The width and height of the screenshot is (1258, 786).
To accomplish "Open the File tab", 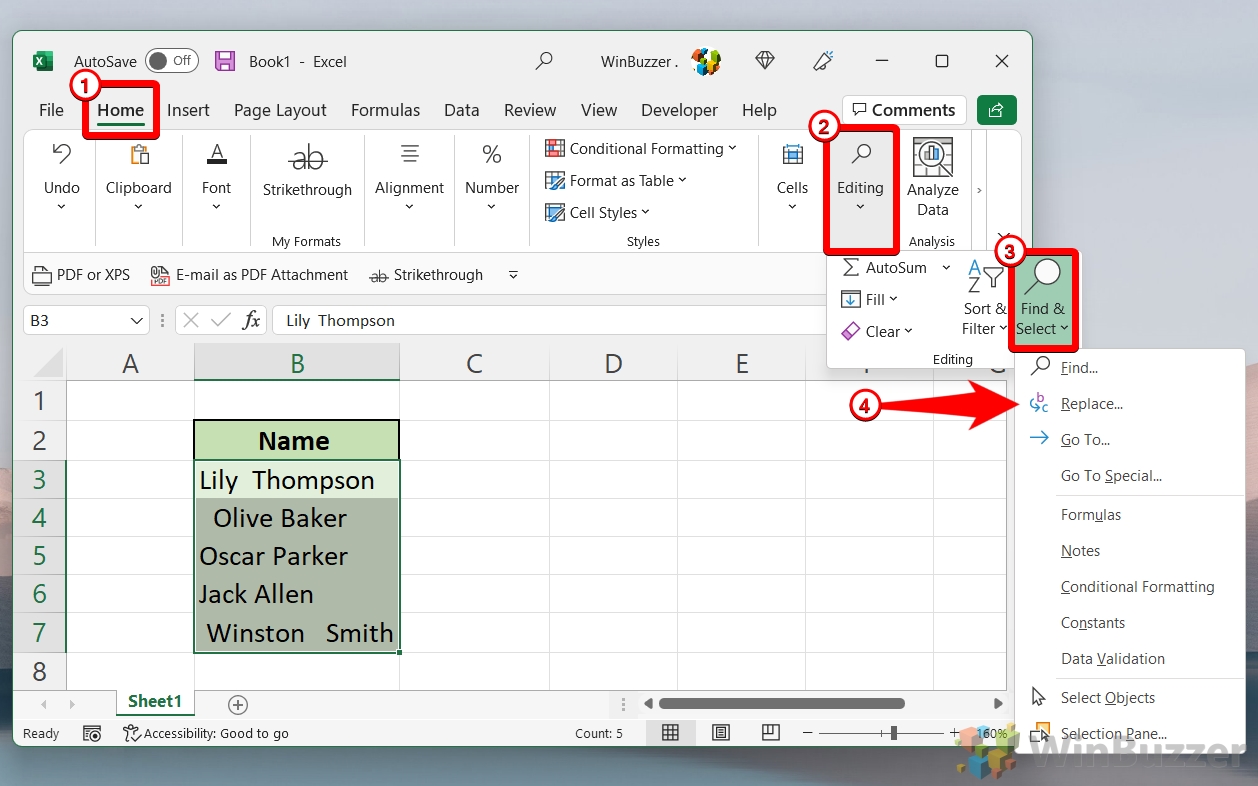I will (51, 110).
